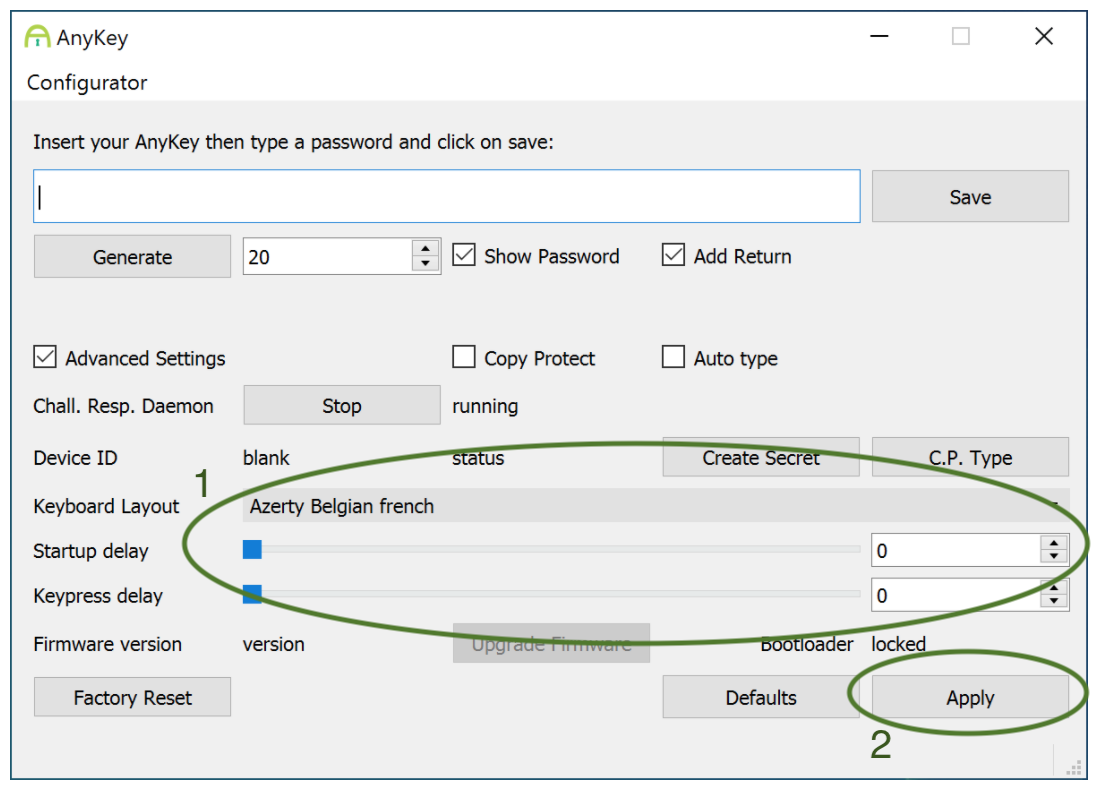
Task: Increase Keypress delay with up arrow
Action: pos(1054,588)
